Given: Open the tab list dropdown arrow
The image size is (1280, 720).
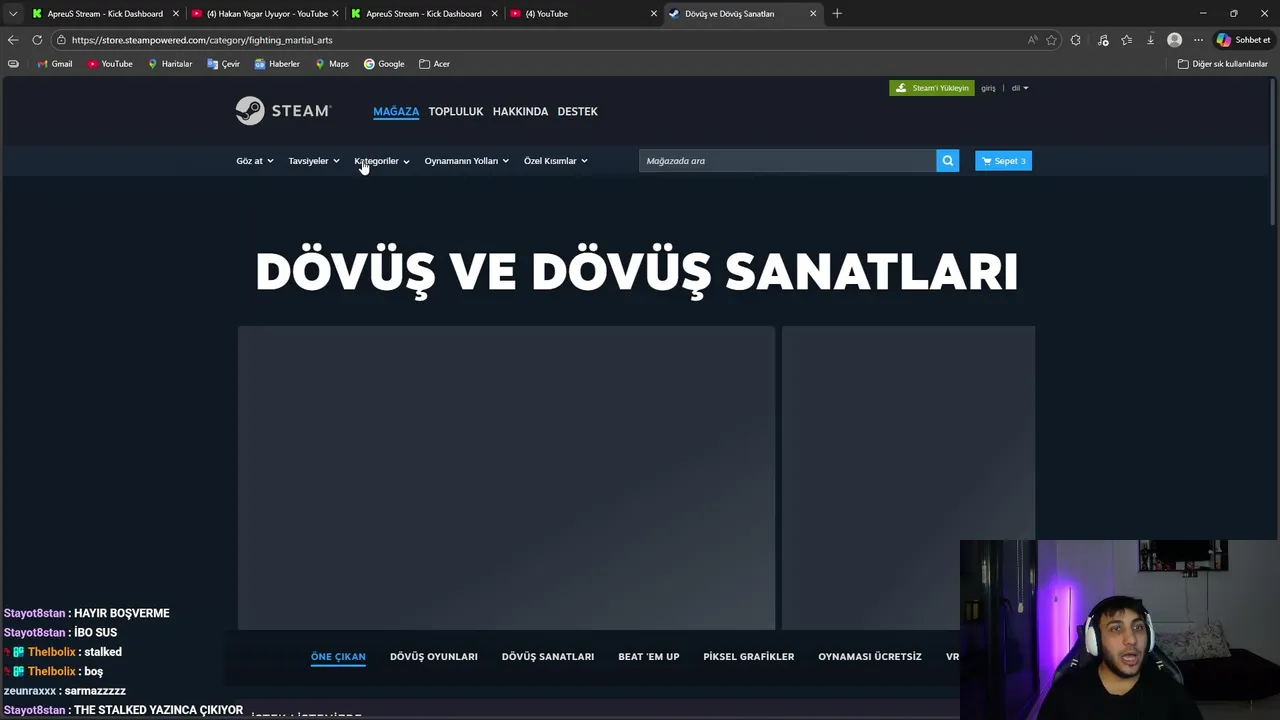Looking at the screenshot, I should pos(12,14).
